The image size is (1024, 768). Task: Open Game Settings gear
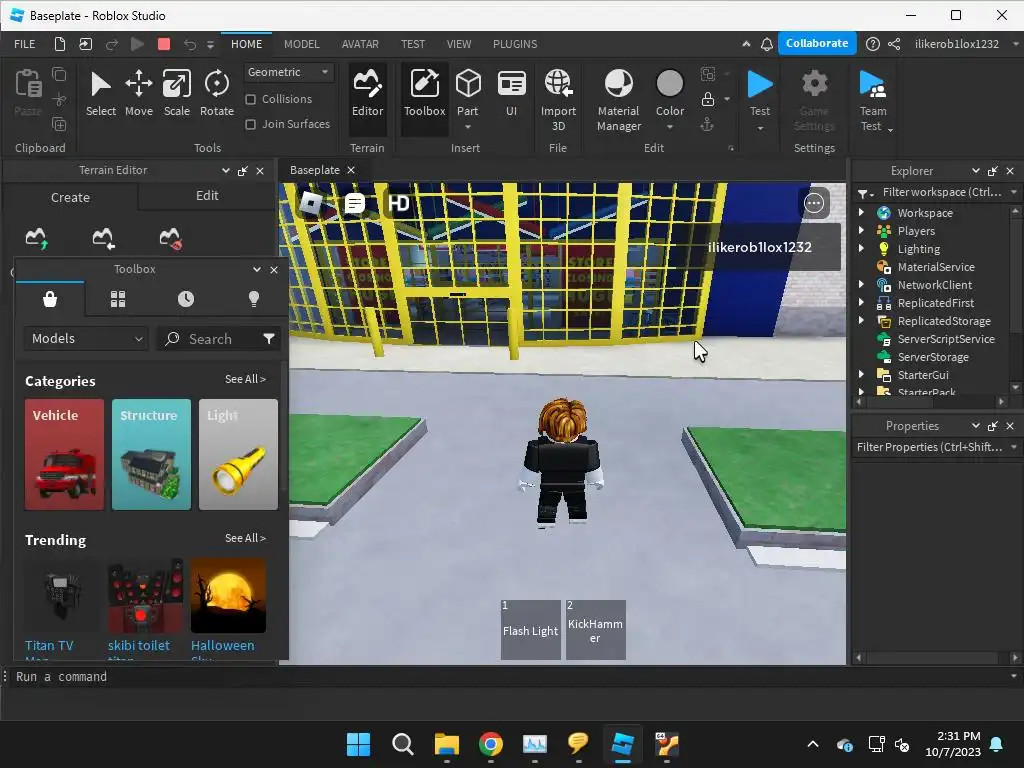pos(814,100)
